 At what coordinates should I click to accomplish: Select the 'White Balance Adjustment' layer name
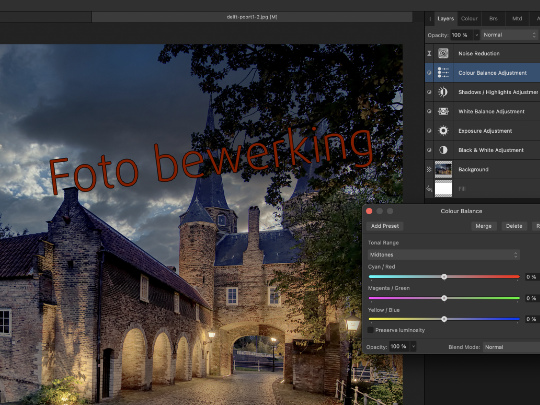(491, 112)
